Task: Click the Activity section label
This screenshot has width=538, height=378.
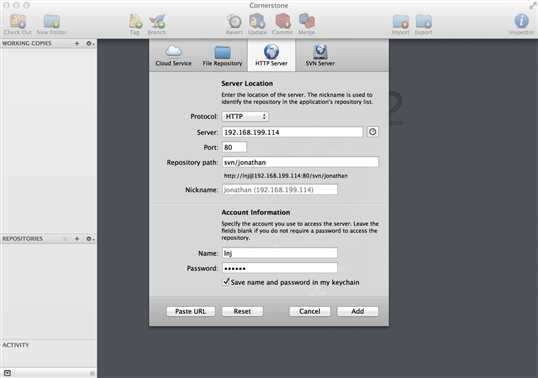Action: coord(15,345)
